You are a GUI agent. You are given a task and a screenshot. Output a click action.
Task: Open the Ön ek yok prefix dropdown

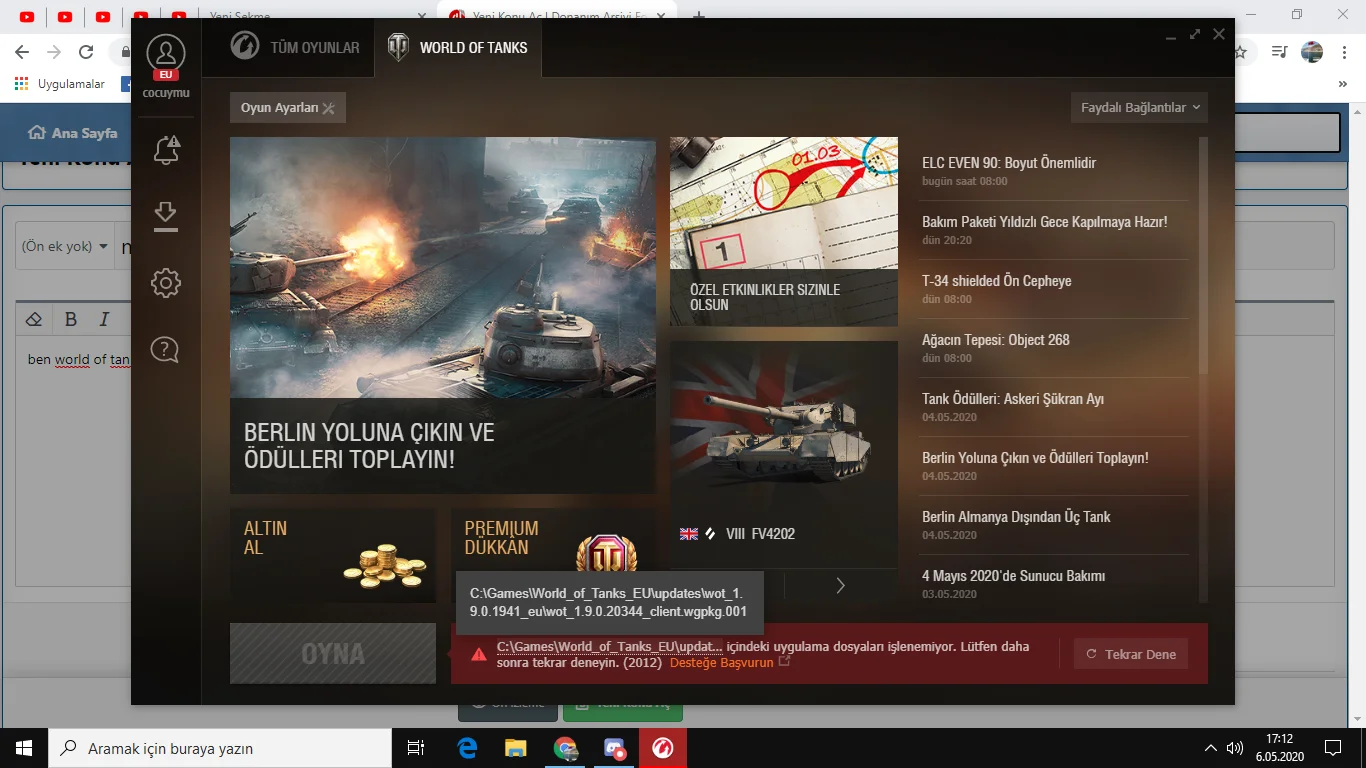pos(66,246)
